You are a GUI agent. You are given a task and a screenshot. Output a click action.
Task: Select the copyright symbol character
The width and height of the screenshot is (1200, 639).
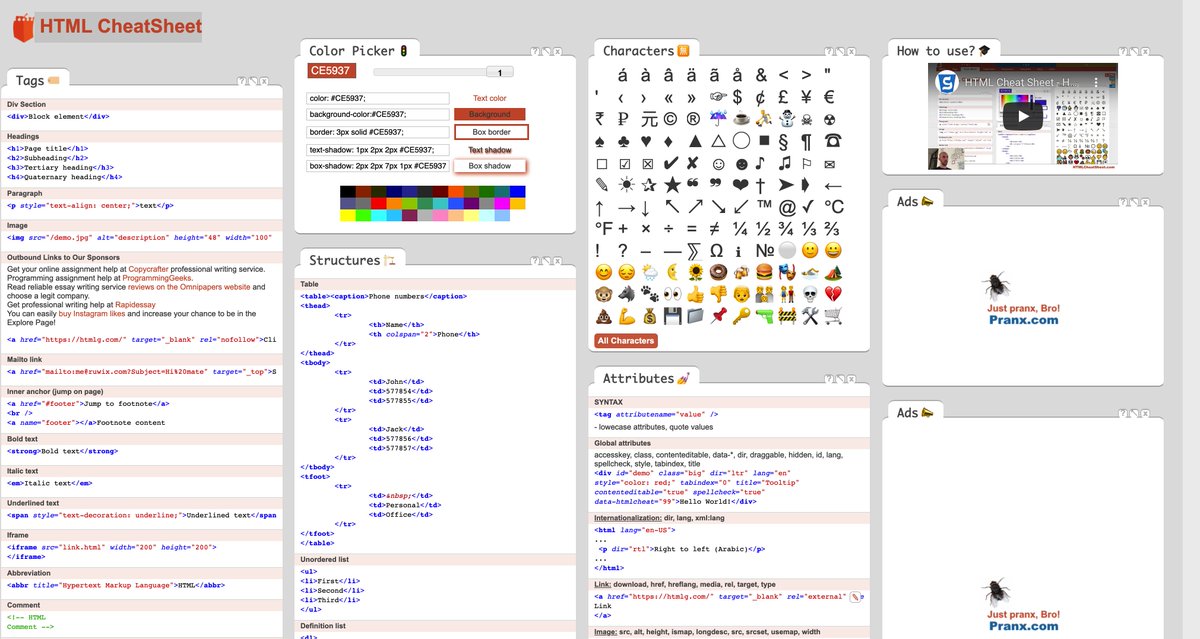670,118
